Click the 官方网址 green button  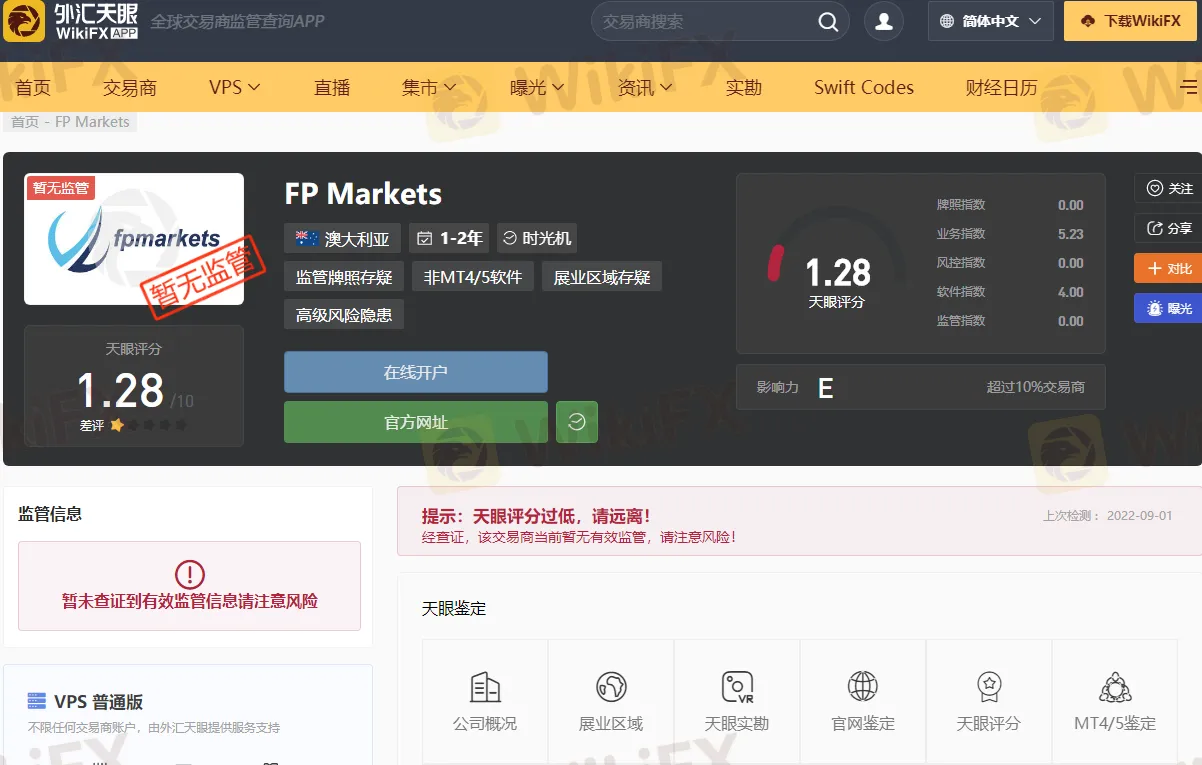(416, 422)
